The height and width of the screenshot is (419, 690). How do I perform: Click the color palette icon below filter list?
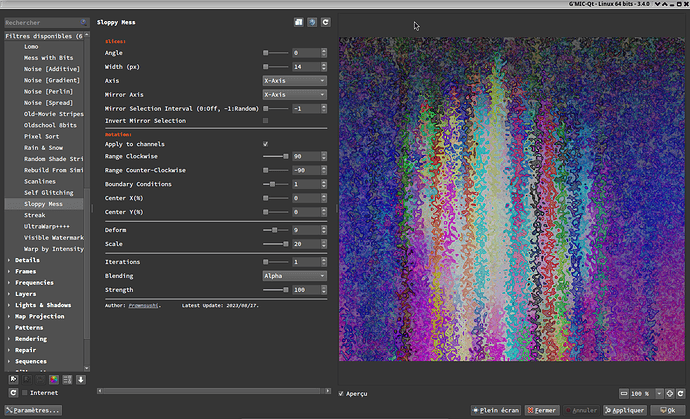[x=54, y=379]
